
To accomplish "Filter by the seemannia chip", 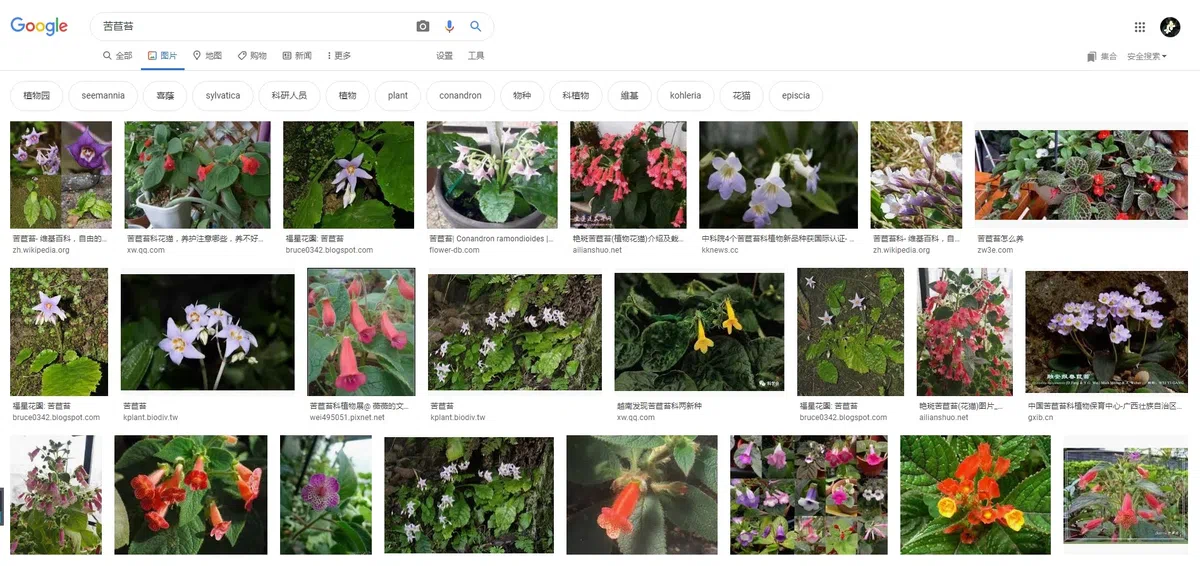I will tap(103, 96).
